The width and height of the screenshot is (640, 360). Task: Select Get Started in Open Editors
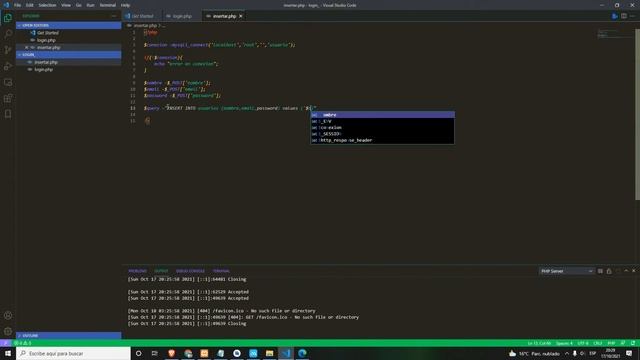[x=69, y=33]
